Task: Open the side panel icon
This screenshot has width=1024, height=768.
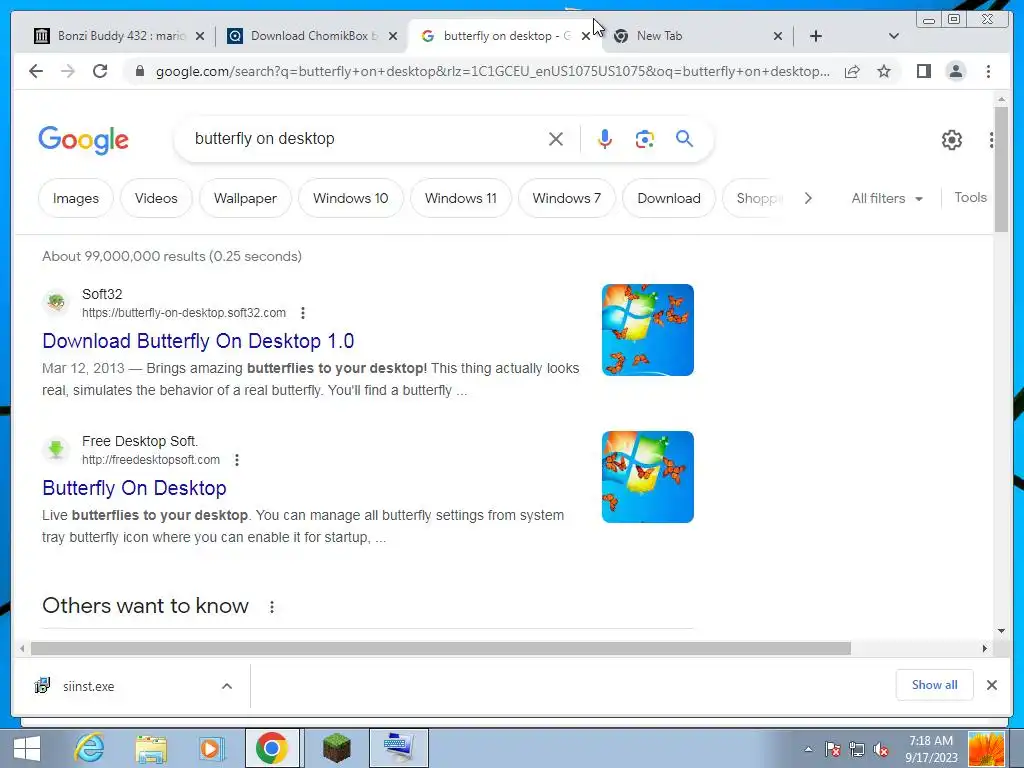Action: (923, 71)
